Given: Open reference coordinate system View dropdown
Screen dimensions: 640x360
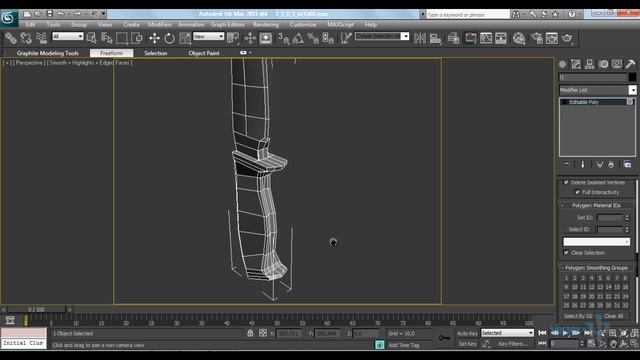Looking at the screenshot, I should coord(208,36).
